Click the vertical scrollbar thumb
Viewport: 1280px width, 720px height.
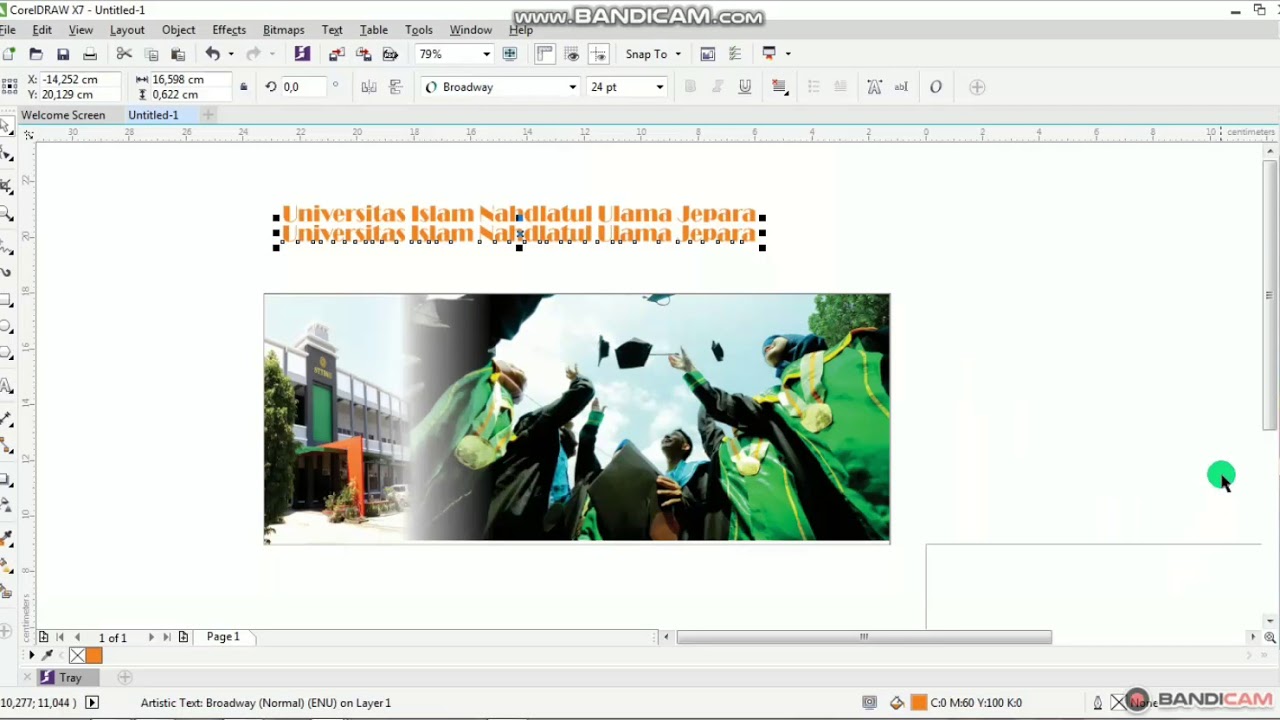(x=1270, y=294)
